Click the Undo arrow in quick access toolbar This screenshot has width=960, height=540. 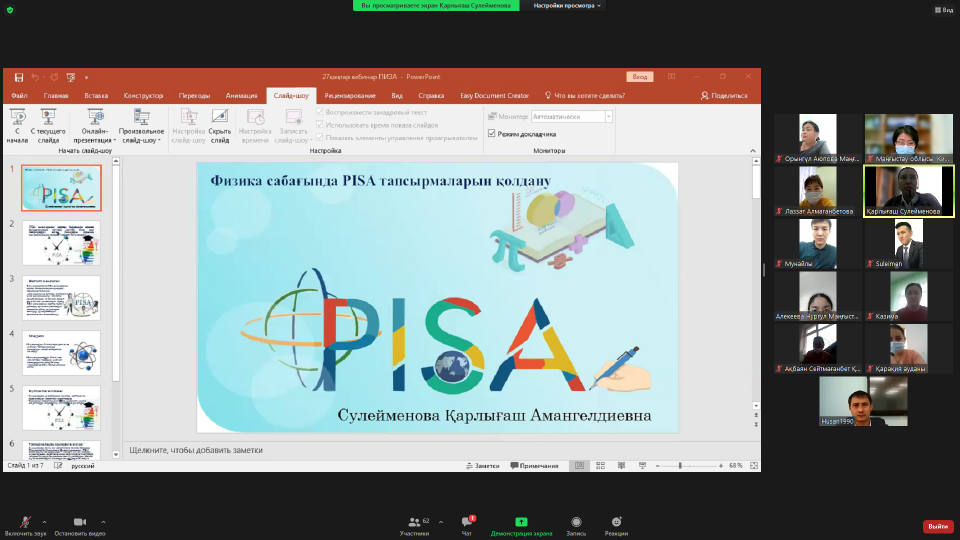tap(36, 77)
